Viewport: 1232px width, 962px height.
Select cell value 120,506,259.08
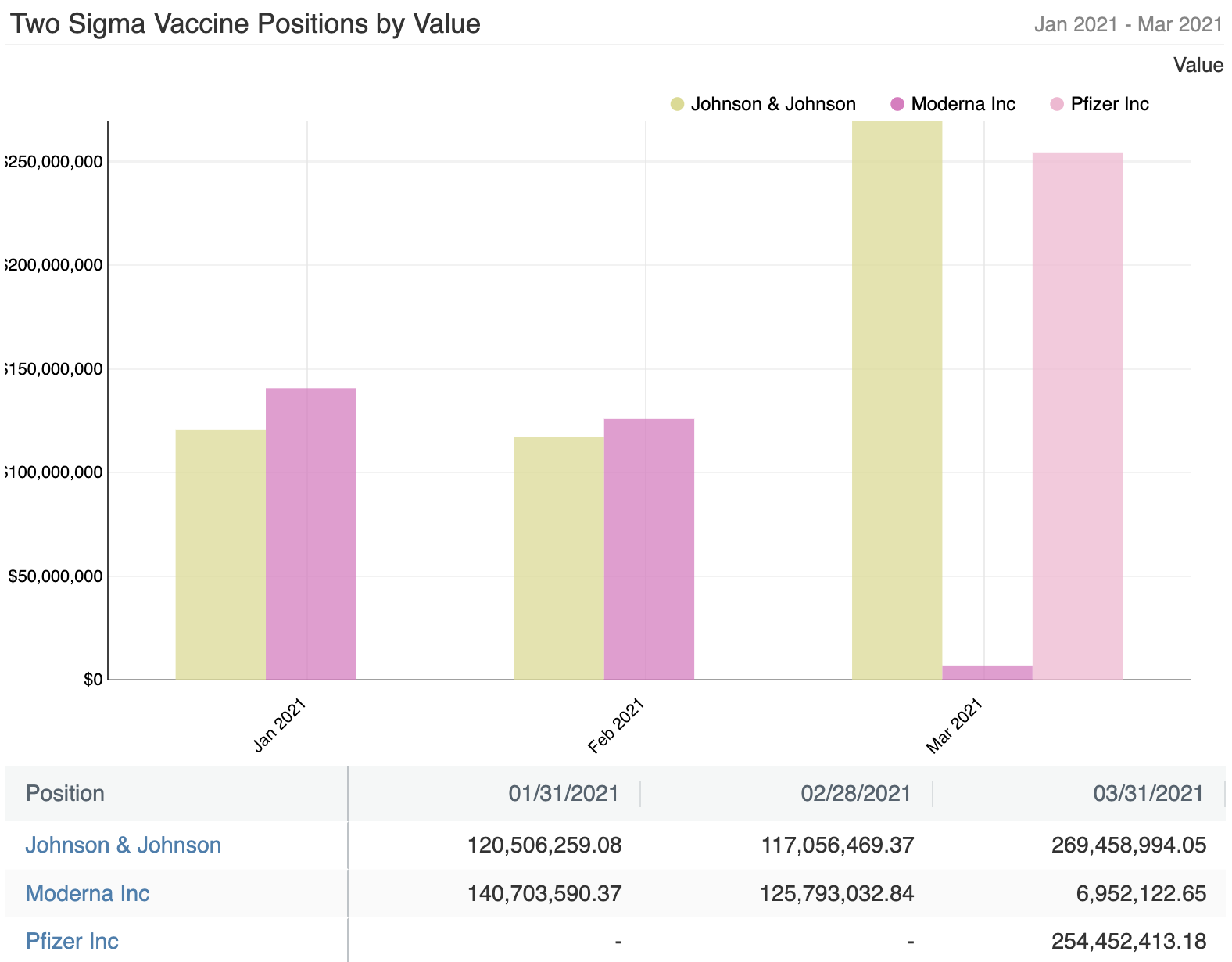point(545,845)
